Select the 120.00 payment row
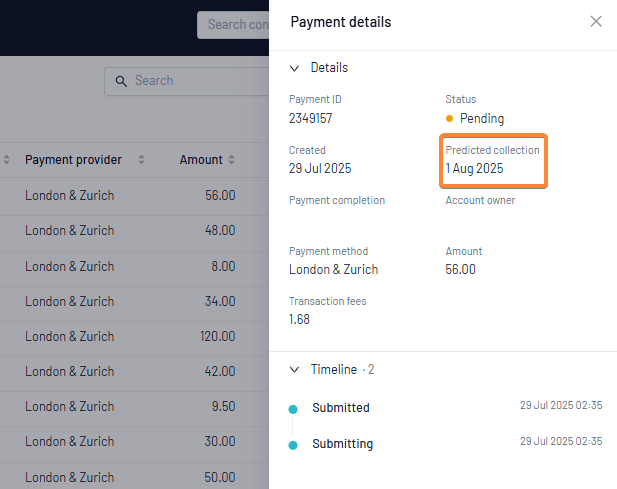617x489 pixels. tap(135, 336)
